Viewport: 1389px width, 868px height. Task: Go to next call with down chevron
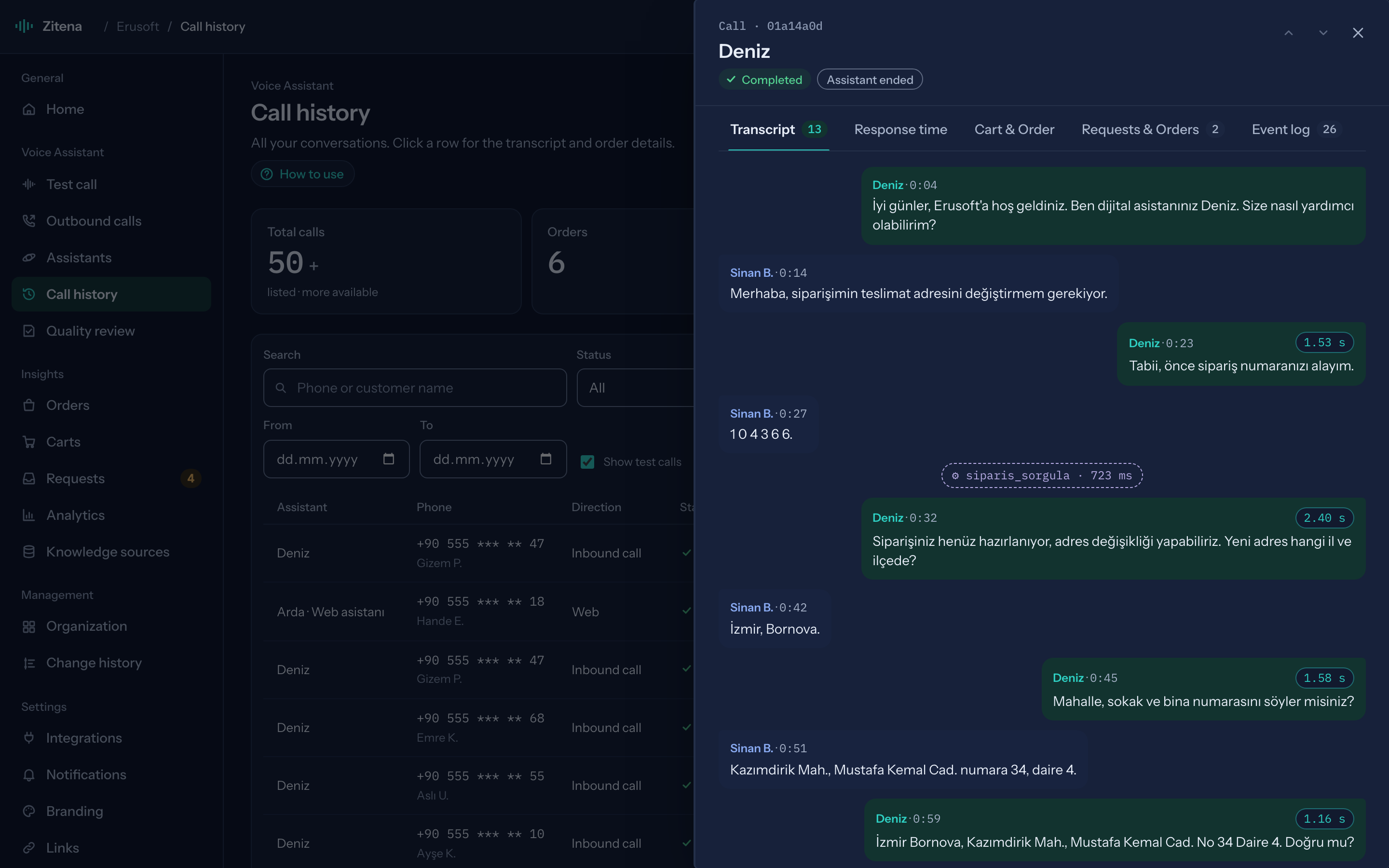1323,33
